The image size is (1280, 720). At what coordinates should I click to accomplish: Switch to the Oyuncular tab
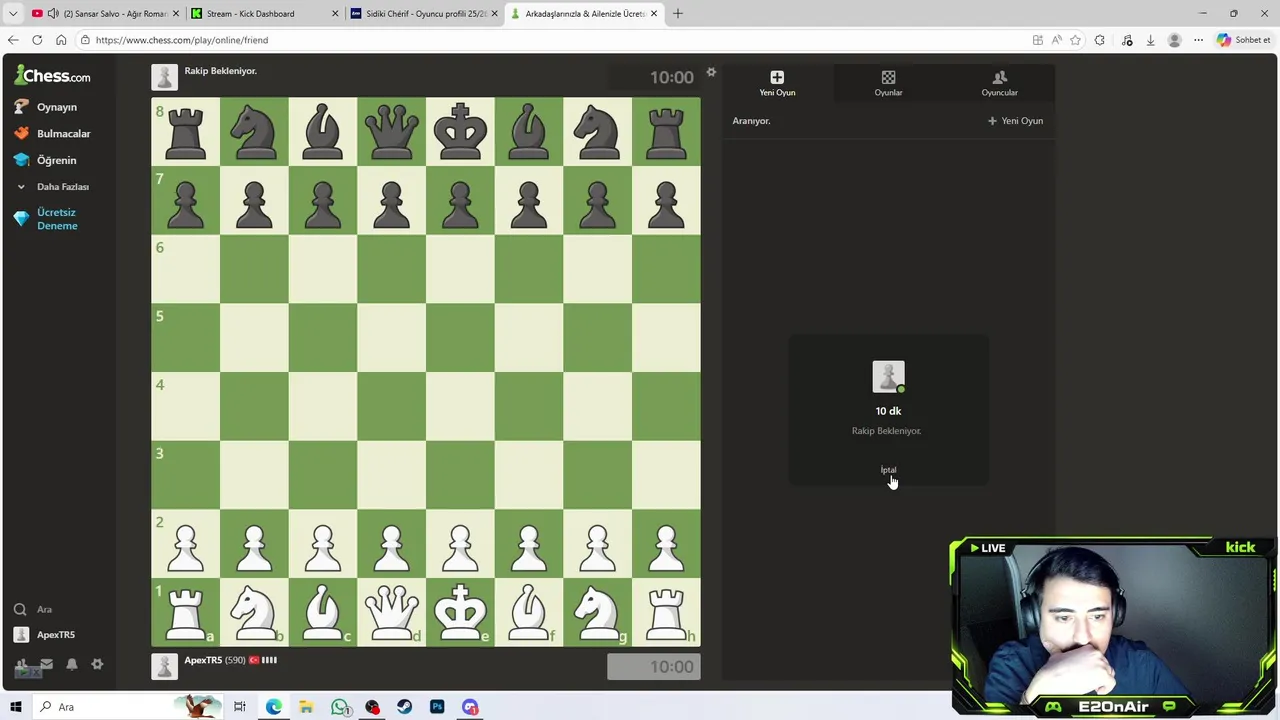coord(999,83)
